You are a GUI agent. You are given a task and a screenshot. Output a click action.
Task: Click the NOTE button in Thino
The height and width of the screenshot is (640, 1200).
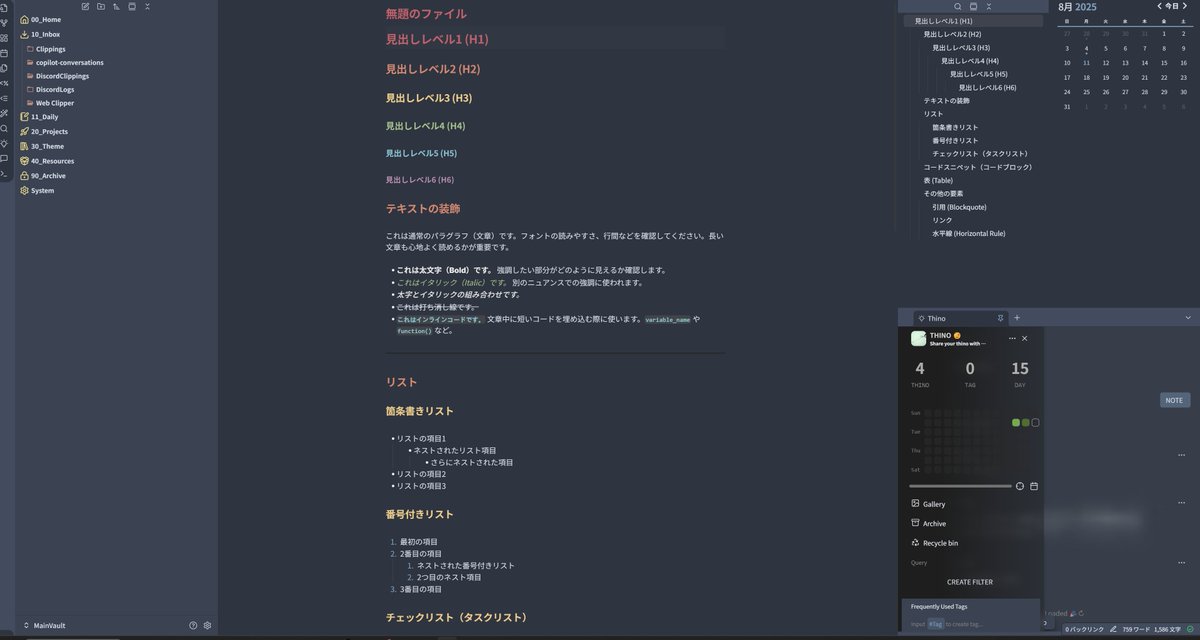click(x=1175, y=400)
